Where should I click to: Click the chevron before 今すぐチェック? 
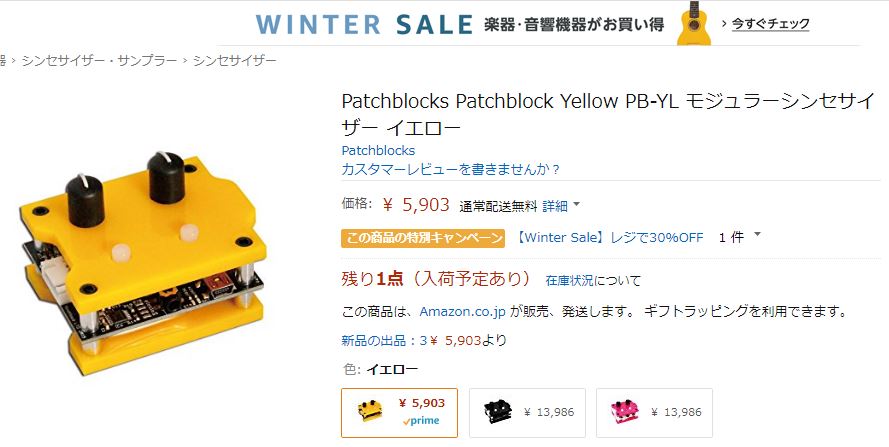pyautogui.click(x=724, y=24)
